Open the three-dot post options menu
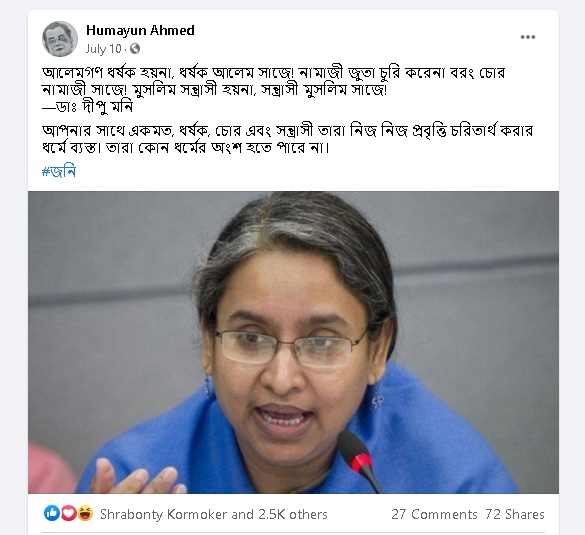 click(x=528, y=37)
